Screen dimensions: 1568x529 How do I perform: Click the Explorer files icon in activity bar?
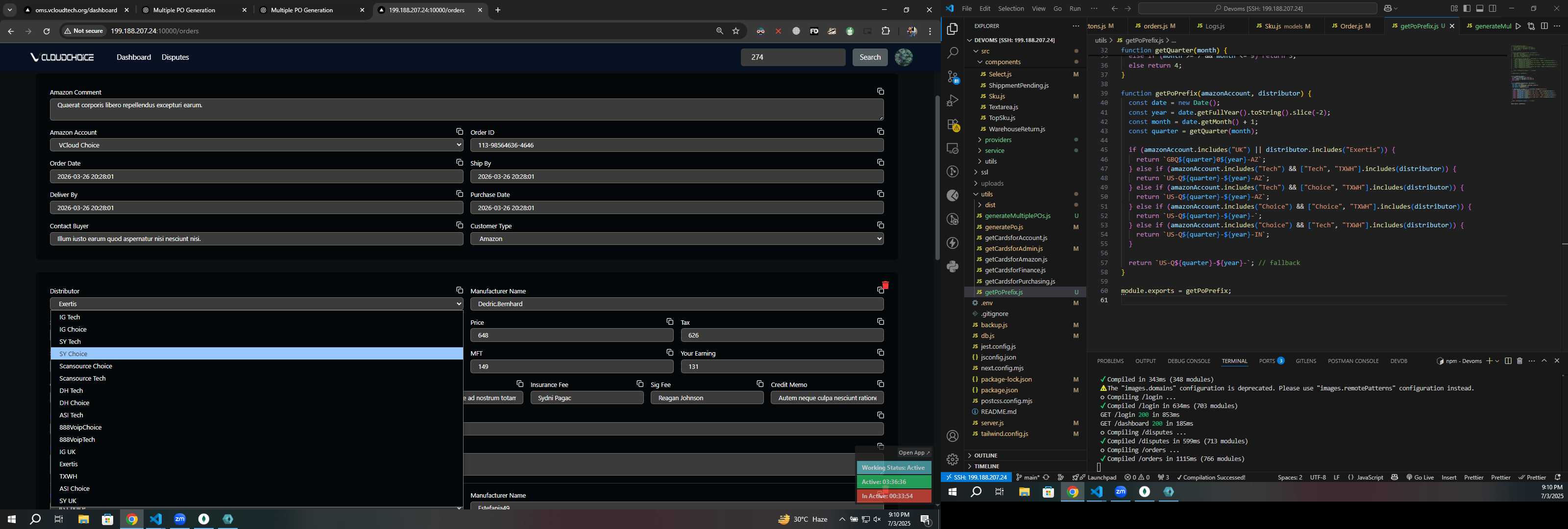coord(953,29)
